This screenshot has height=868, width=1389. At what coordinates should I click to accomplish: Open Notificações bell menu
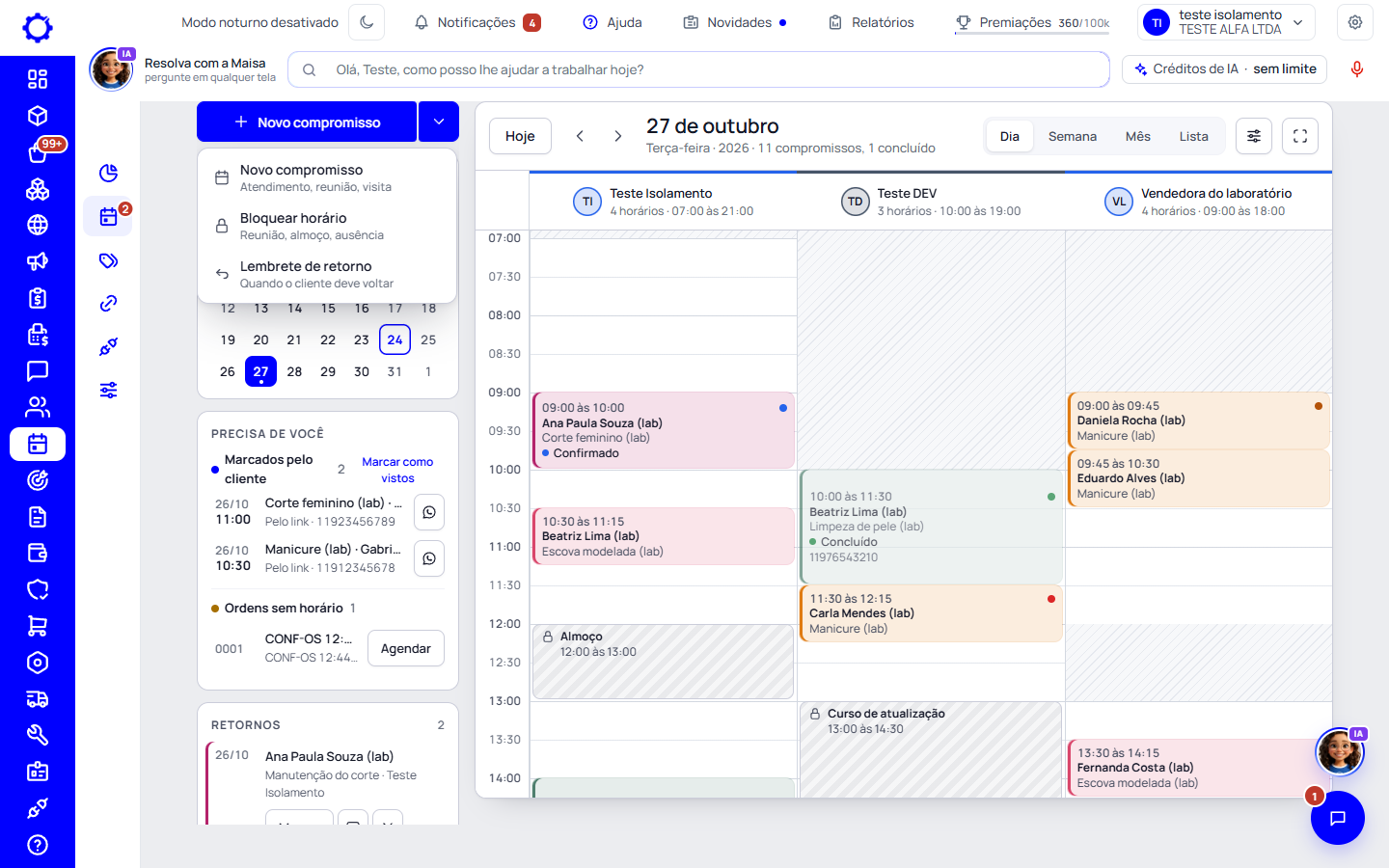[x=477, y=22]
